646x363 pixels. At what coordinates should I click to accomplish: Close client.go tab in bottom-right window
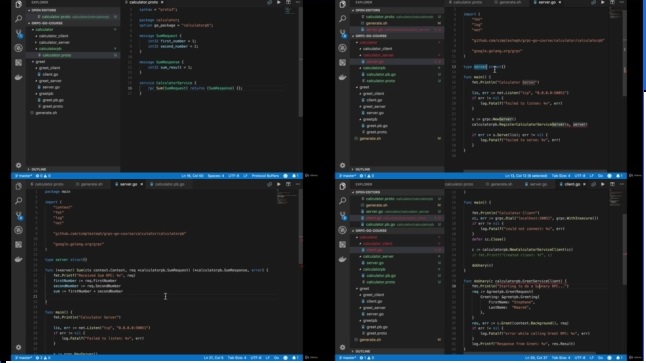tap(584, 184)
